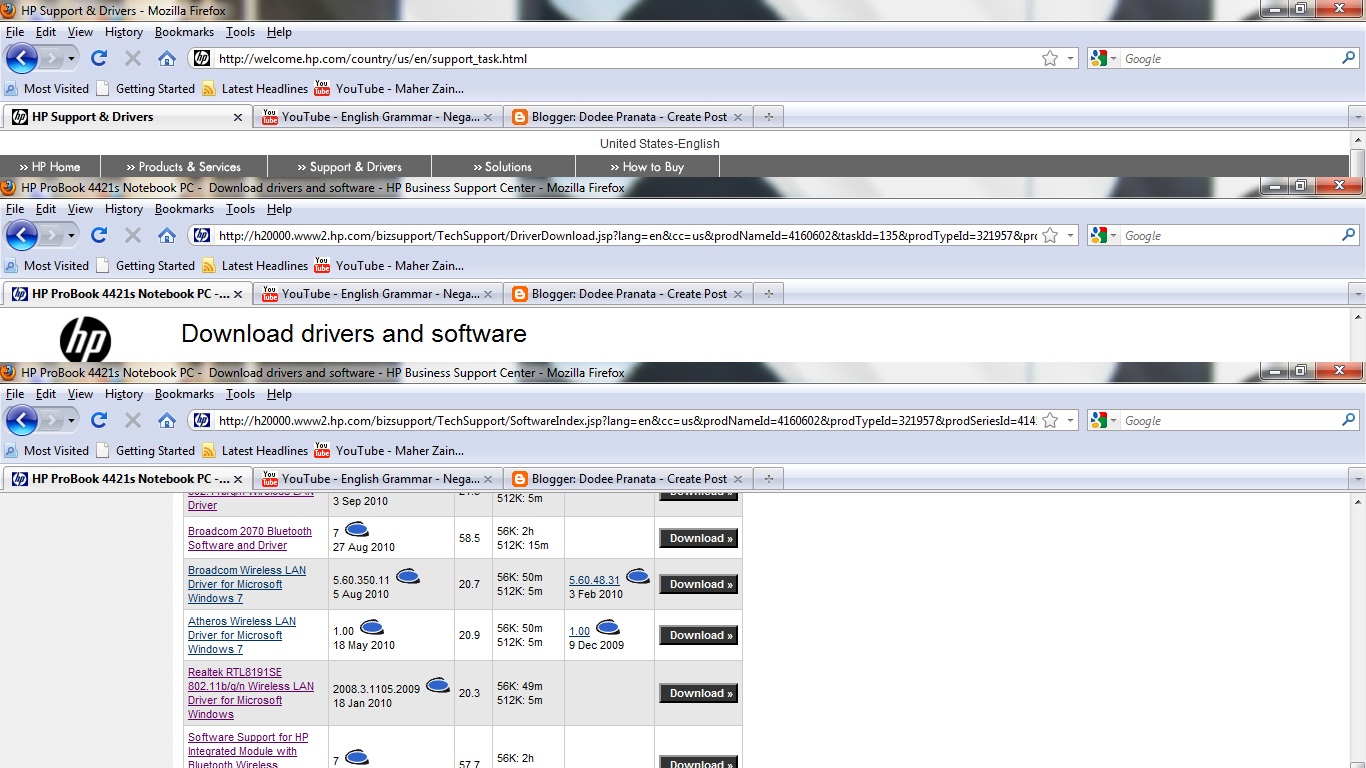Click Google search field in DriverDownload.jsp window
Viewport: 1366px width, 768px height.
[1230, 236]
